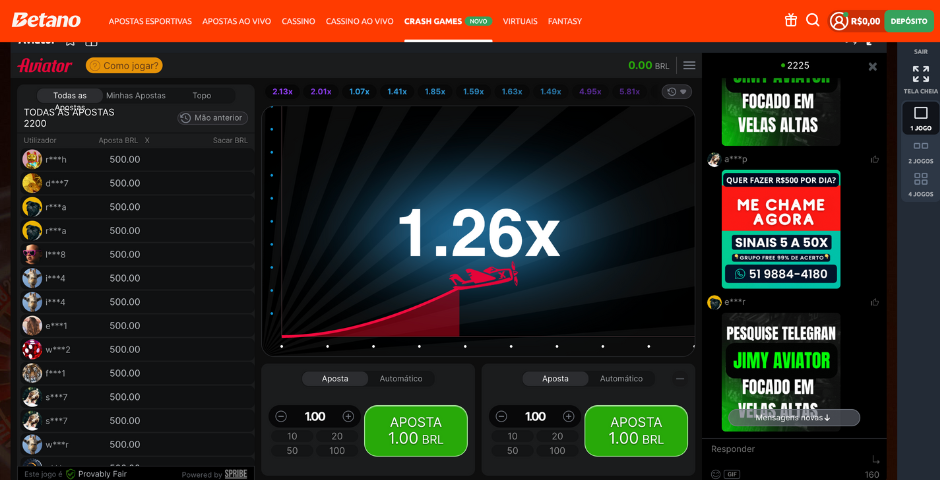Increase bet amount in left panel
The height and width of the screenshot is (480, 940).
(x=348, y=416)
